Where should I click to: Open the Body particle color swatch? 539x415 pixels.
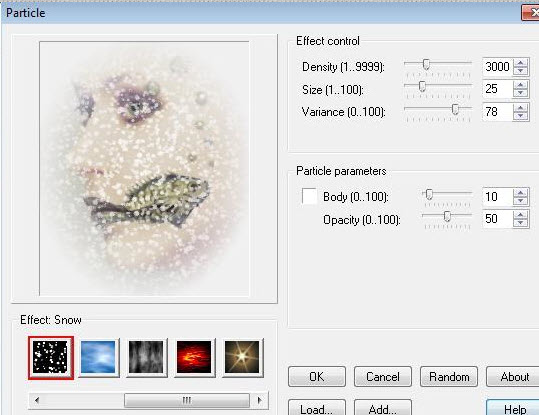tap(309, 196)
